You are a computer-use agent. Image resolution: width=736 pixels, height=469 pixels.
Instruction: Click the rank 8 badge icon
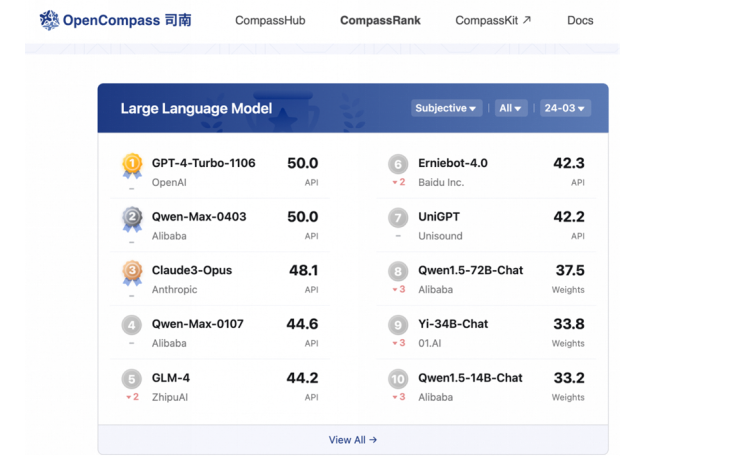pos(398,271)
